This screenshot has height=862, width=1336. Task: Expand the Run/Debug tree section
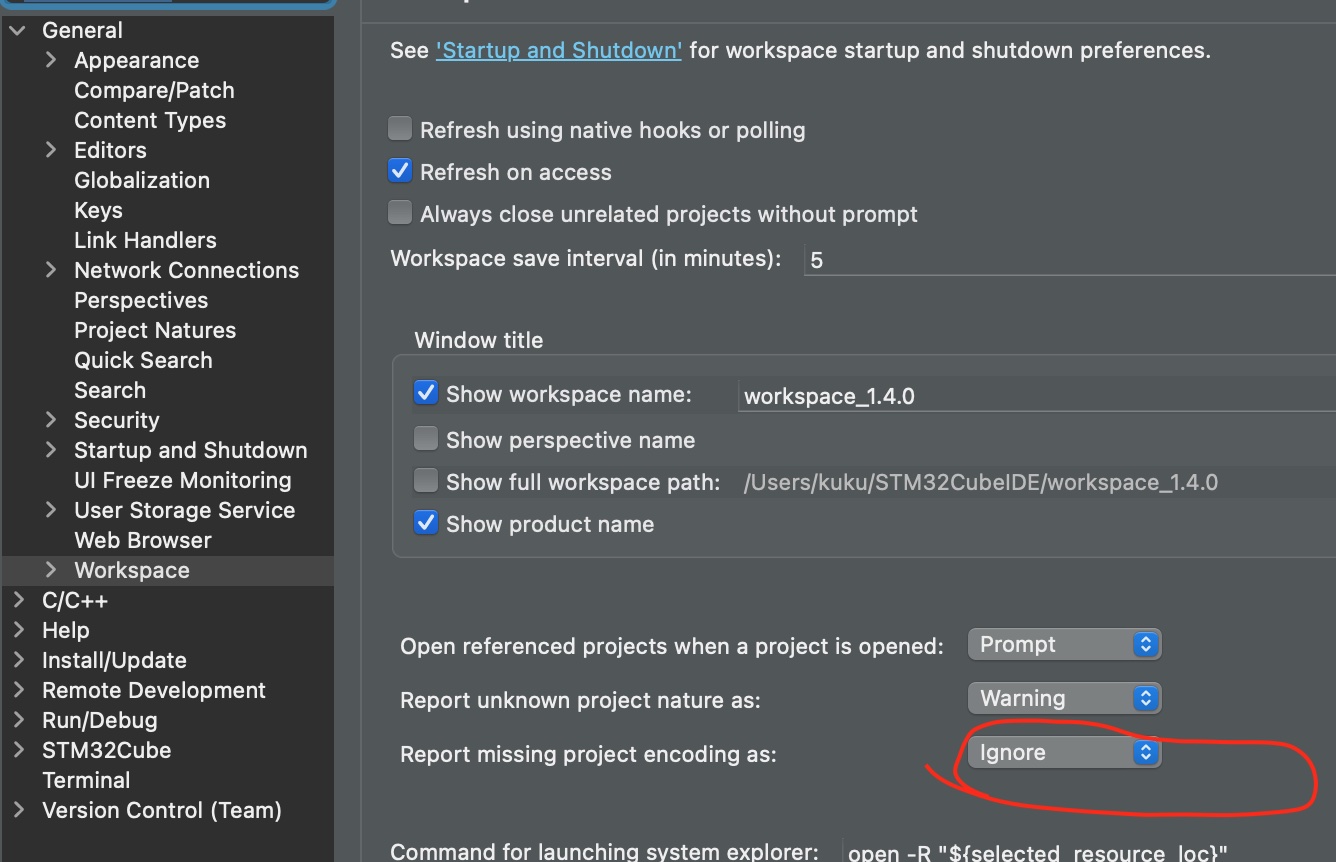tap(18, 720)
